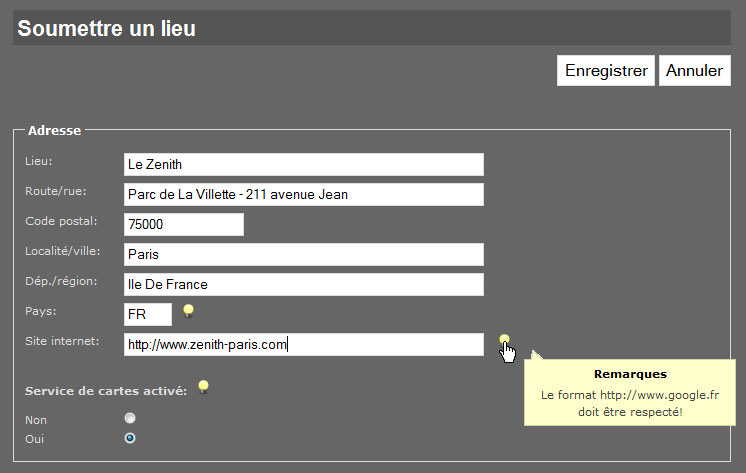746x473 pixels.
Task: Click the Dép./région field with Ile De France
Action: click(x=304, y=285)
